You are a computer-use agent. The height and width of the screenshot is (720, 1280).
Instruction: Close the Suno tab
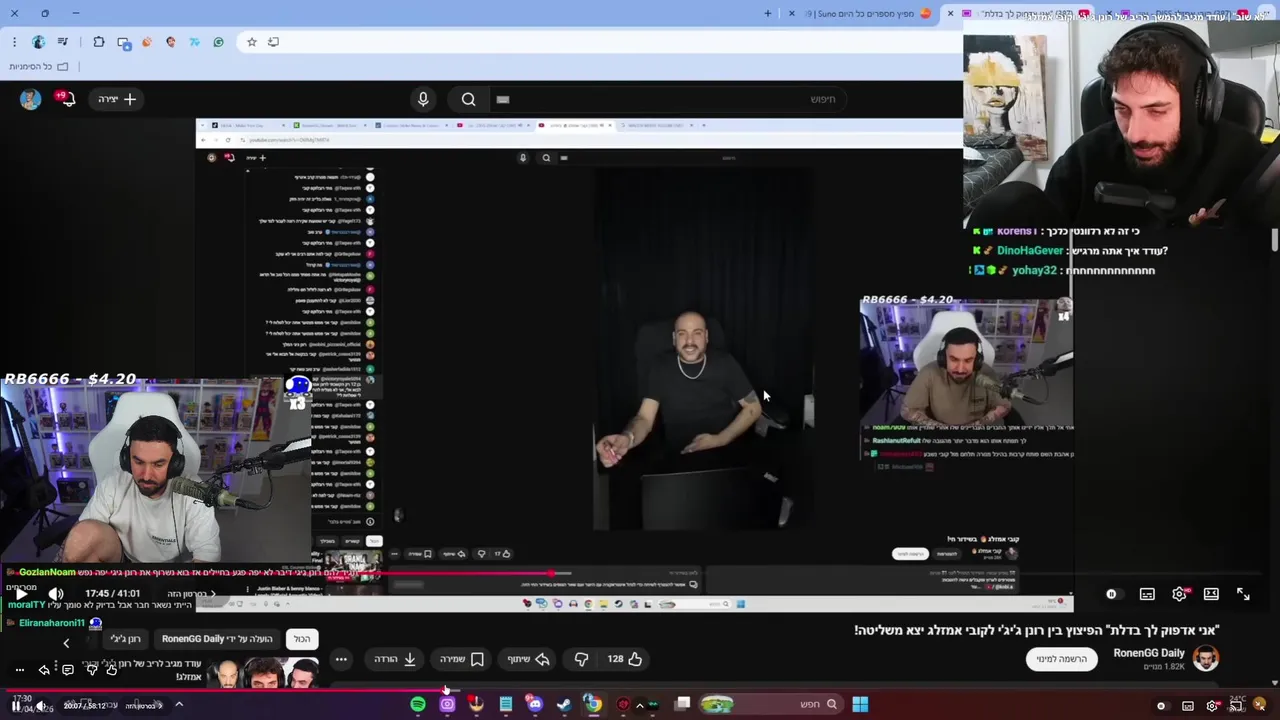coord(792,13)
